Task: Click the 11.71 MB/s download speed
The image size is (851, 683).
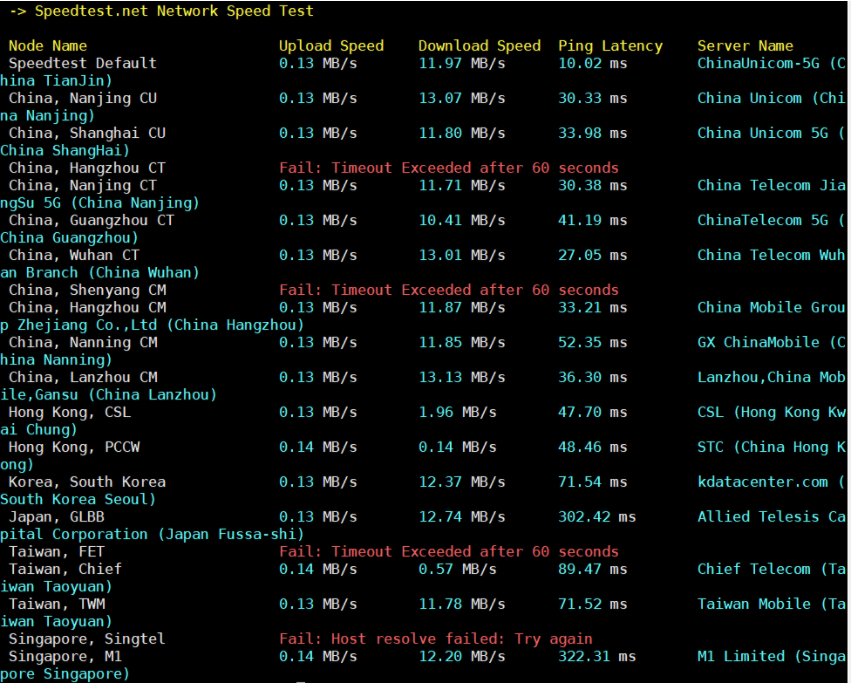Action: pyautogui.click(x=462, y=185)
